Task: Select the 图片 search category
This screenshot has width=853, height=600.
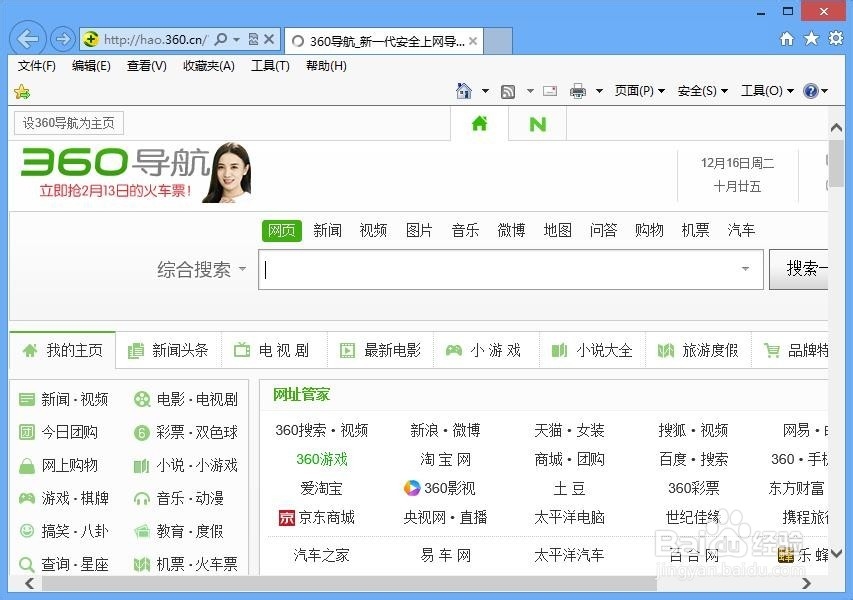Action: [419, 231]
